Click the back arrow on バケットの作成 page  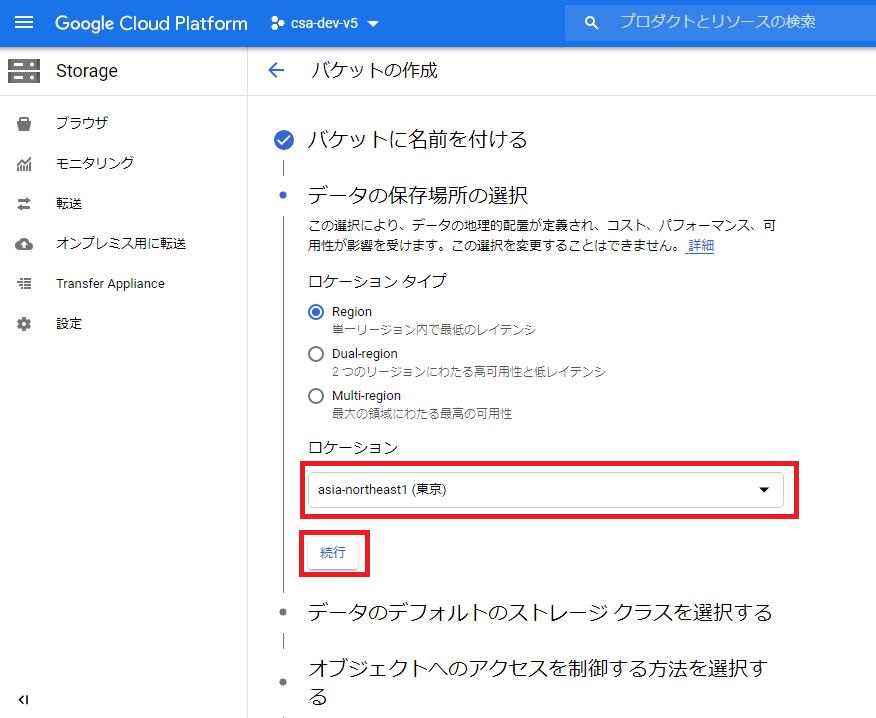pyautogui.click(x=277, y=70)
